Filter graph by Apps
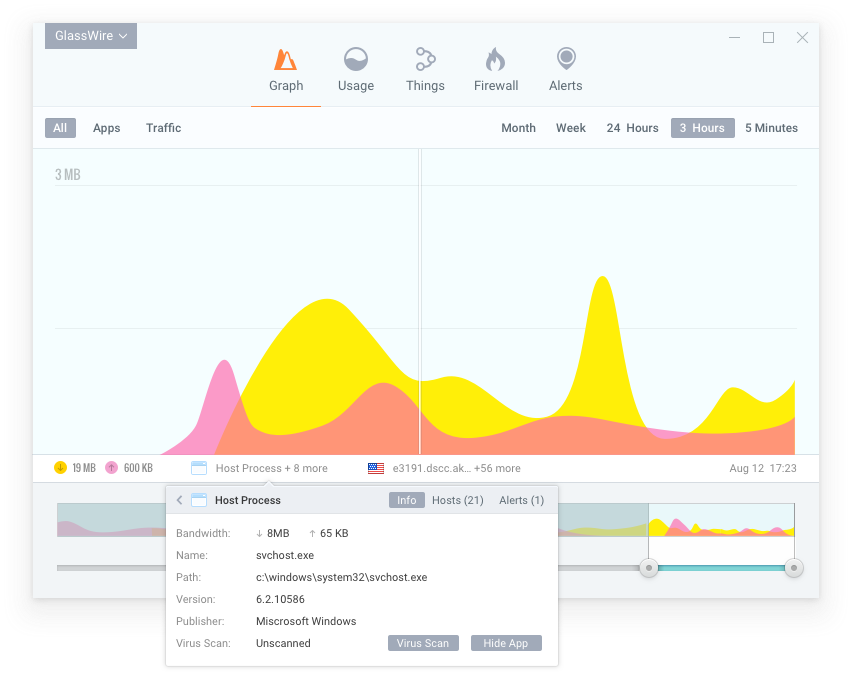Image resolution: width=852 pixels, height=679 pixels. [x=106, y=128]
